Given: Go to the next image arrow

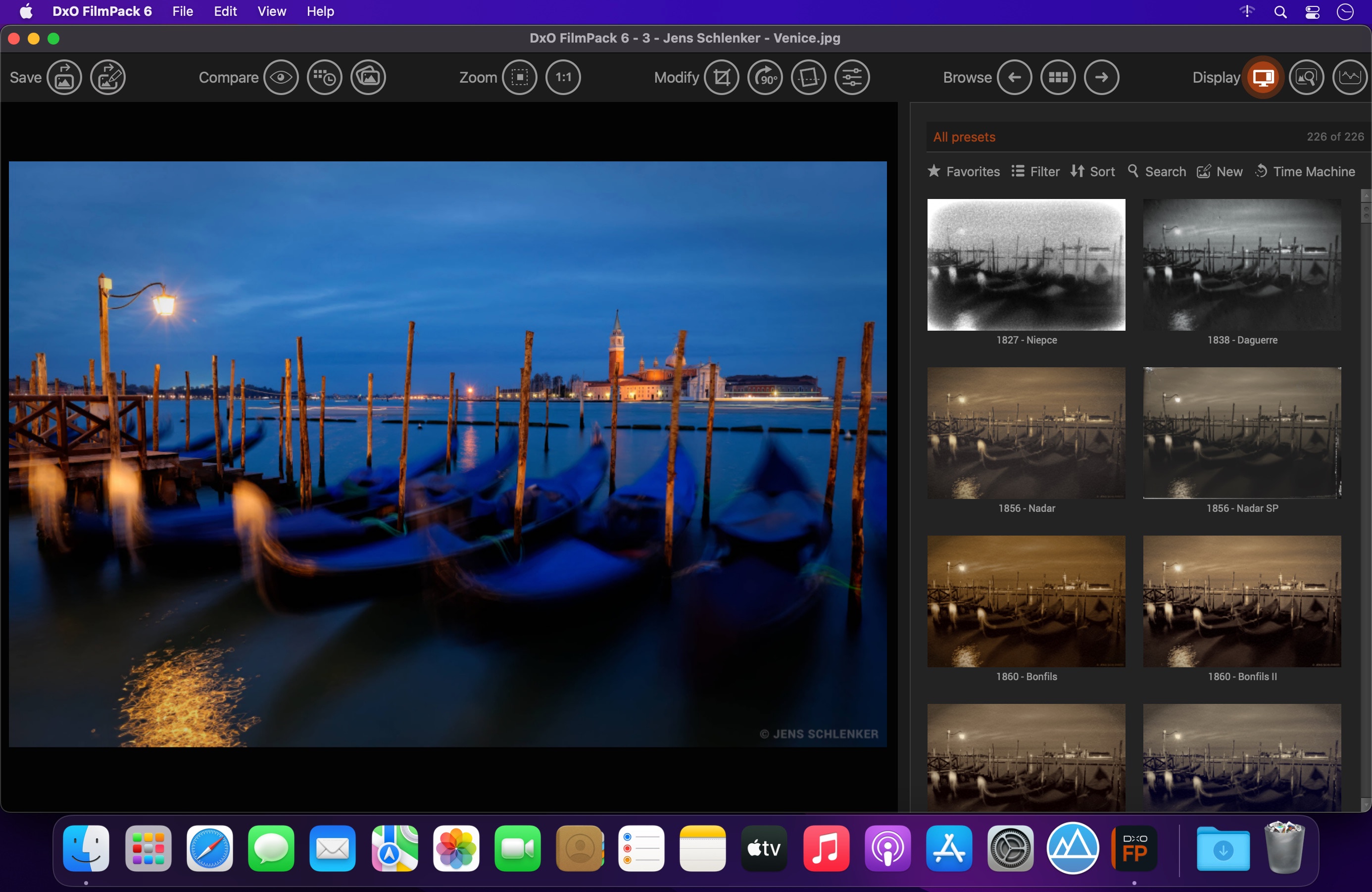Looking at the screenshot, I should (1102, 77).
